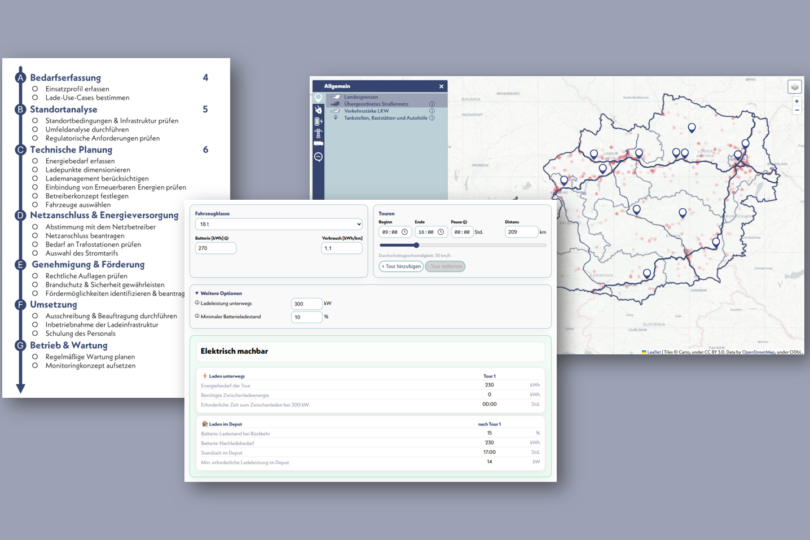The image size is (810, 540).
Task: Click the clock icon in Beginn field
Action: pyautogui.click(x=405, y=232)
